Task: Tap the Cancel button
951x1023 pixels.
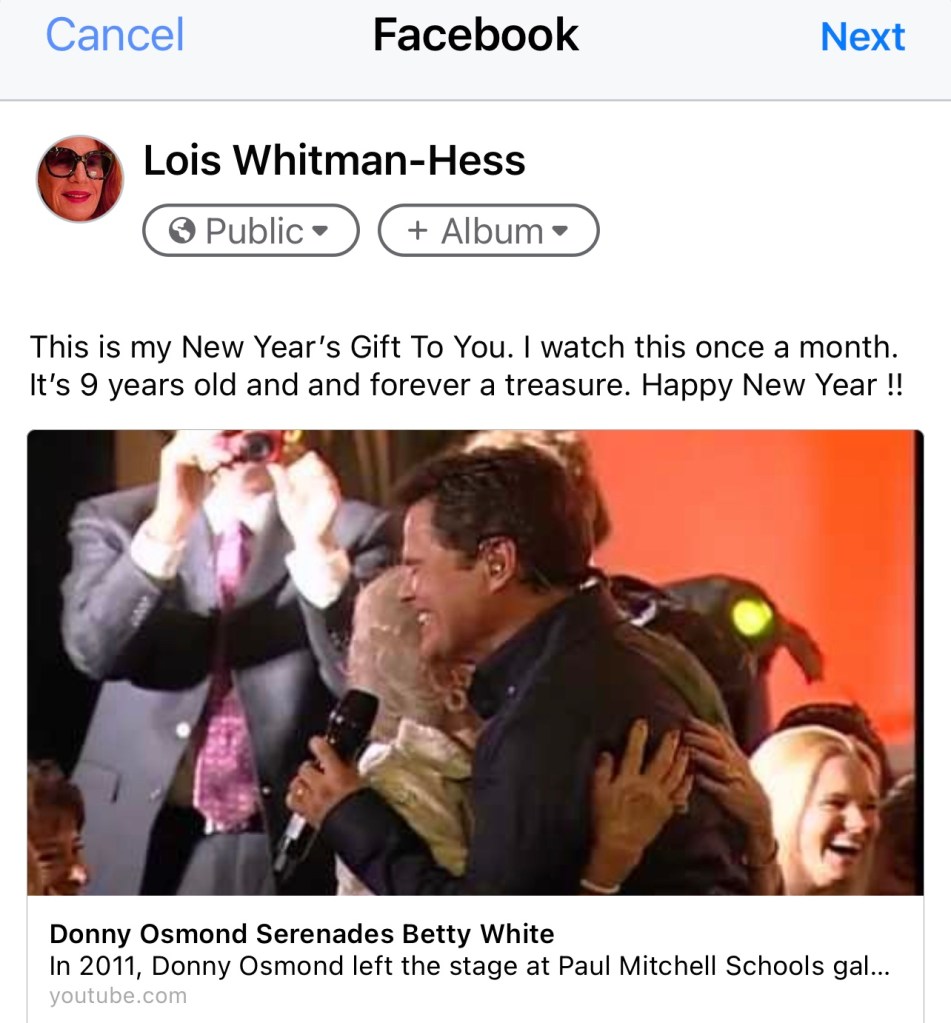Action: coord(115,35)
